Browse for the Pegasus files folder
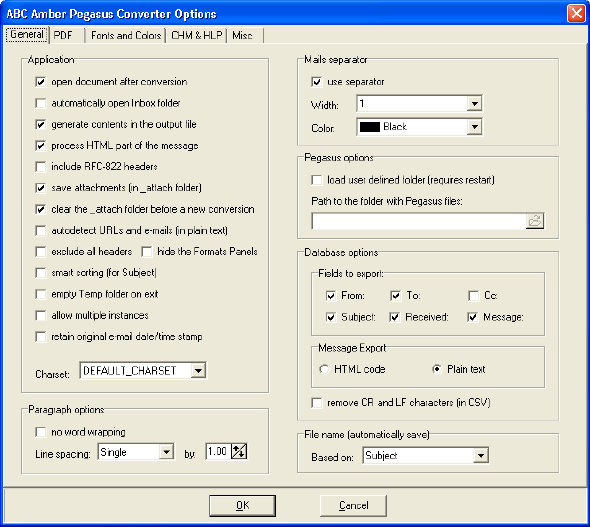The image size is (590, 527). click(x=535, y=221)
